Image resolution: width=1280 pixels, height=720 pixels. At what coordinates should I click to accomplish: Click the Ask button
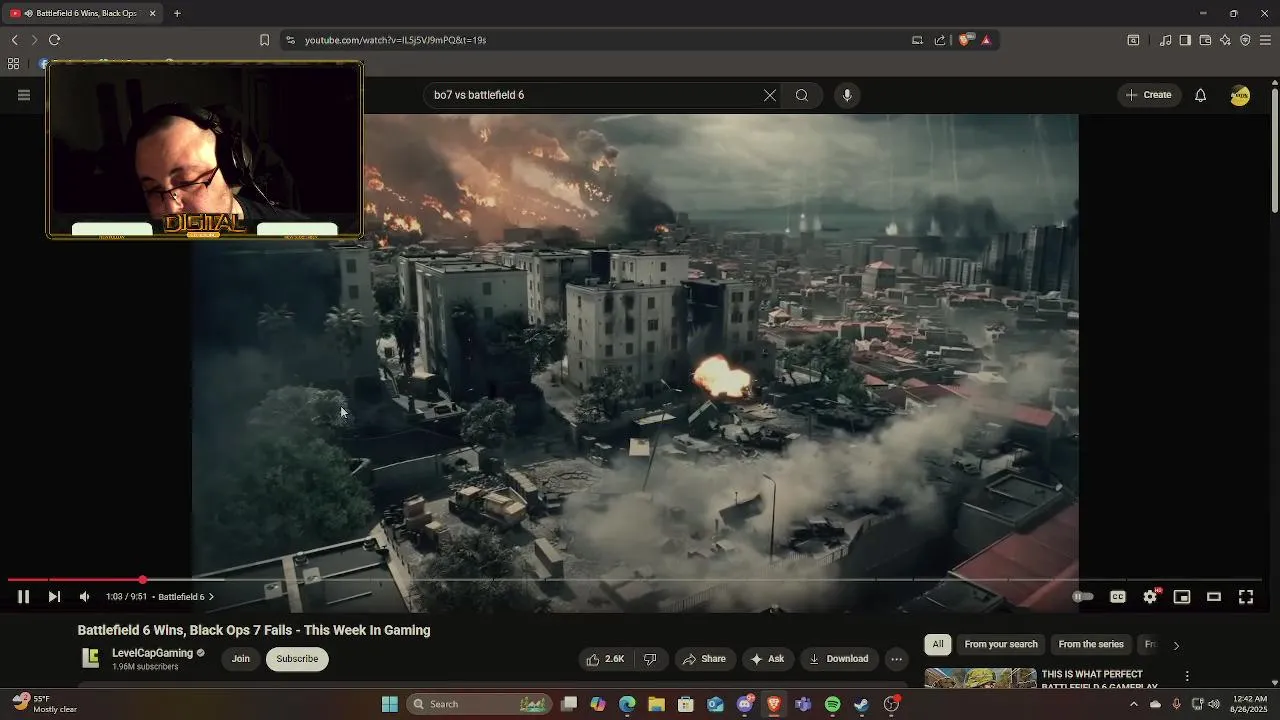pos(767,659)
